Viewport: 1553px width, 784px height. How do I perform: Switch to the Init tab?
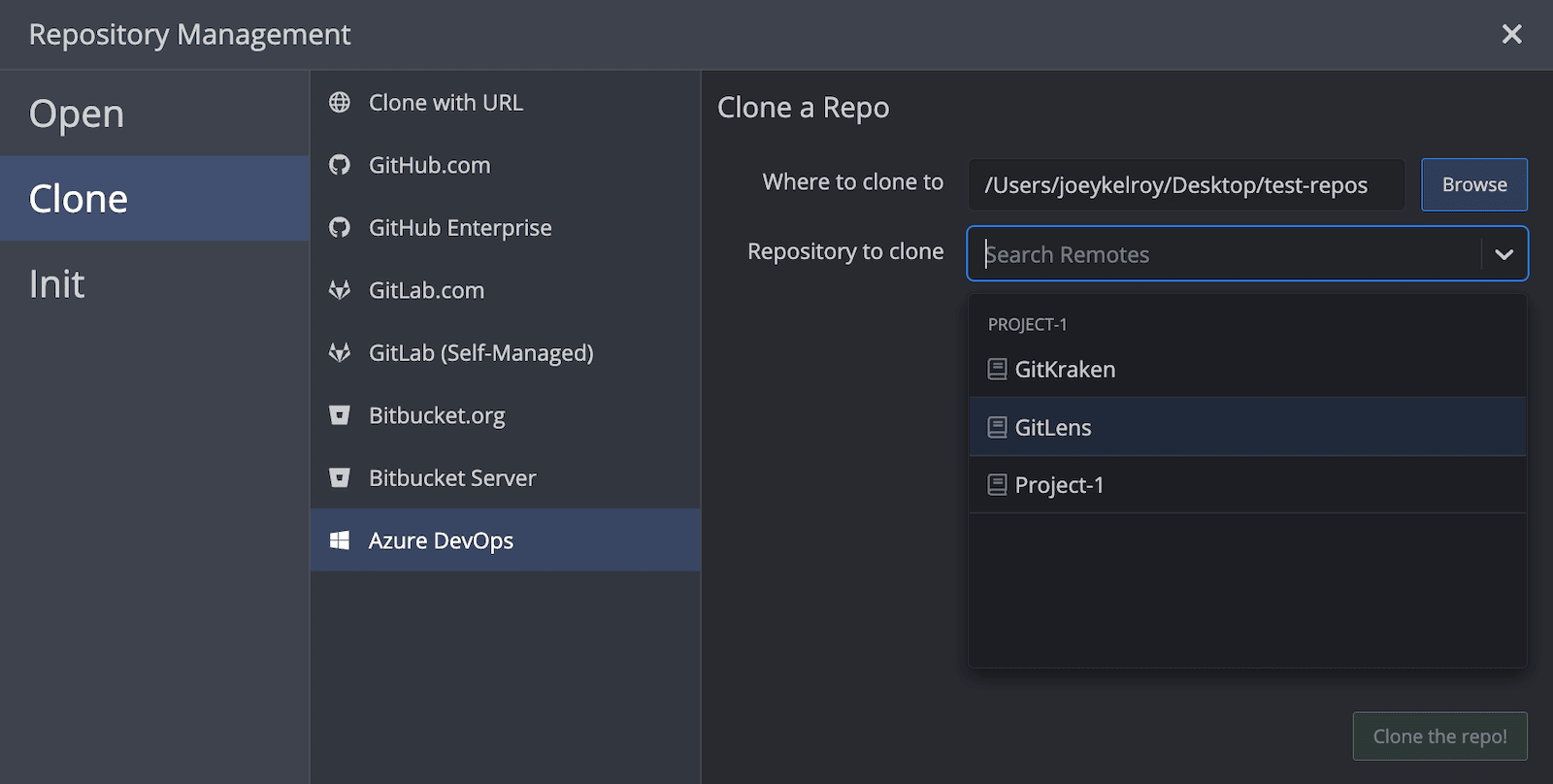pos(57,284)
